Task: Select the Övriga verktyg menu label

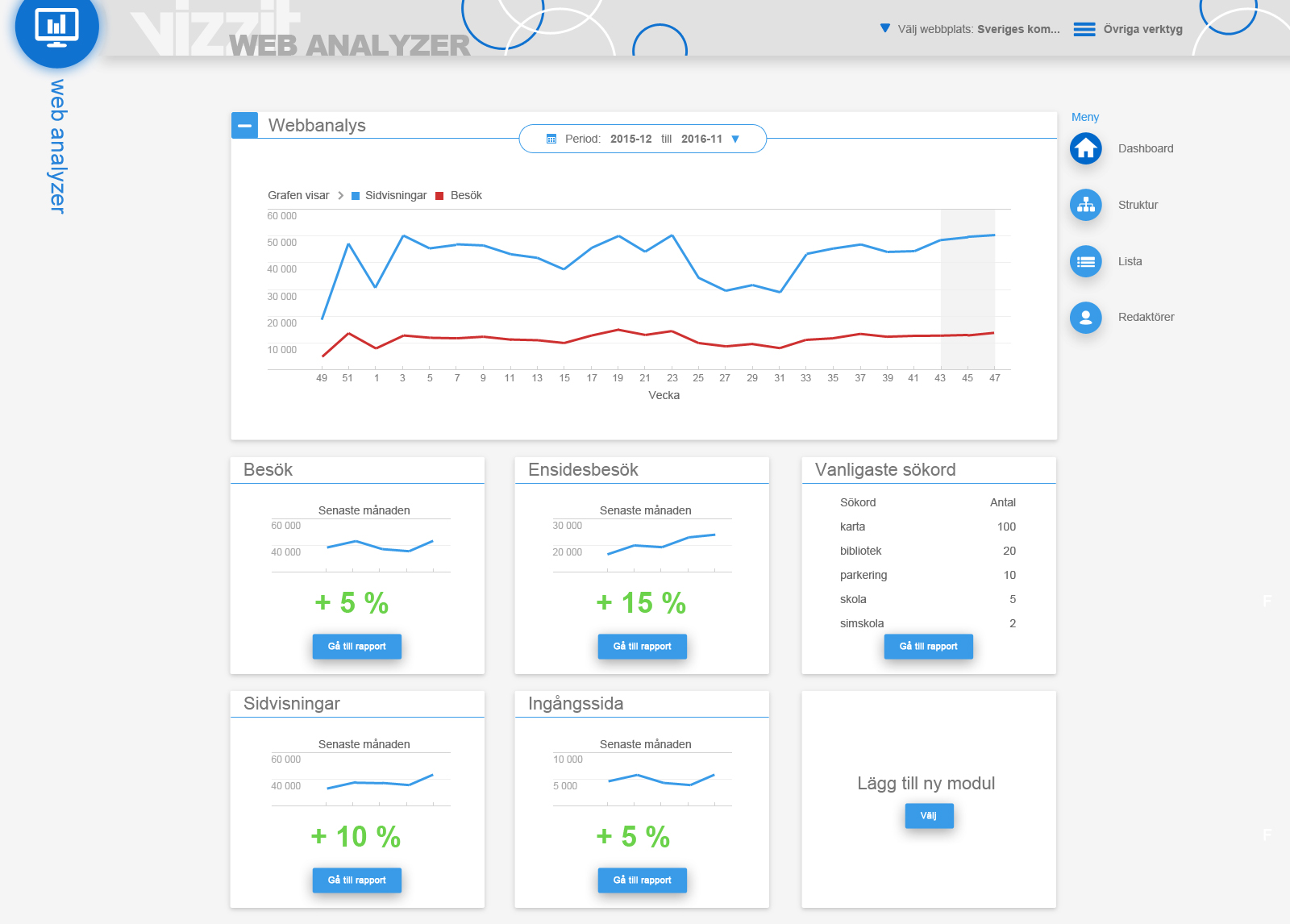Action: (x=1143, y=29)
